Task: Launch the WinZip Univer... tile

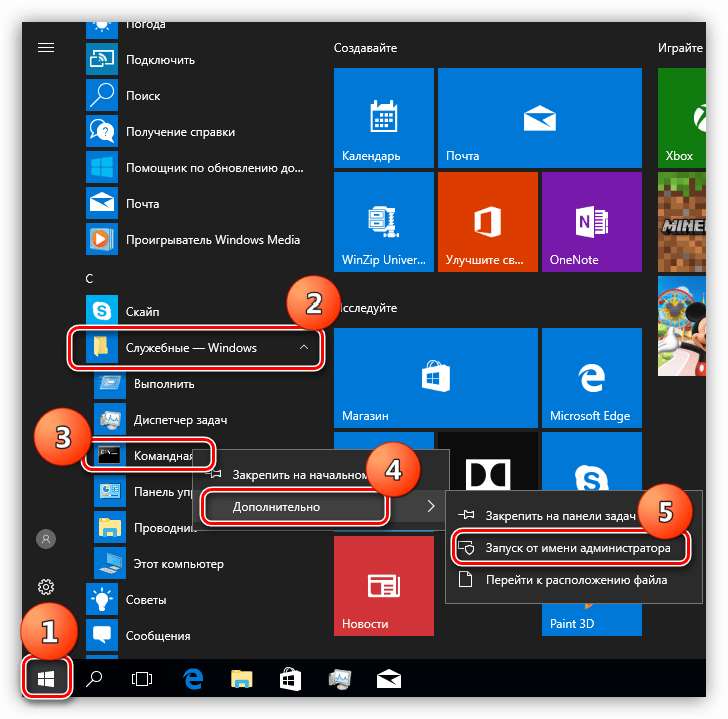Action: point(384,222)
